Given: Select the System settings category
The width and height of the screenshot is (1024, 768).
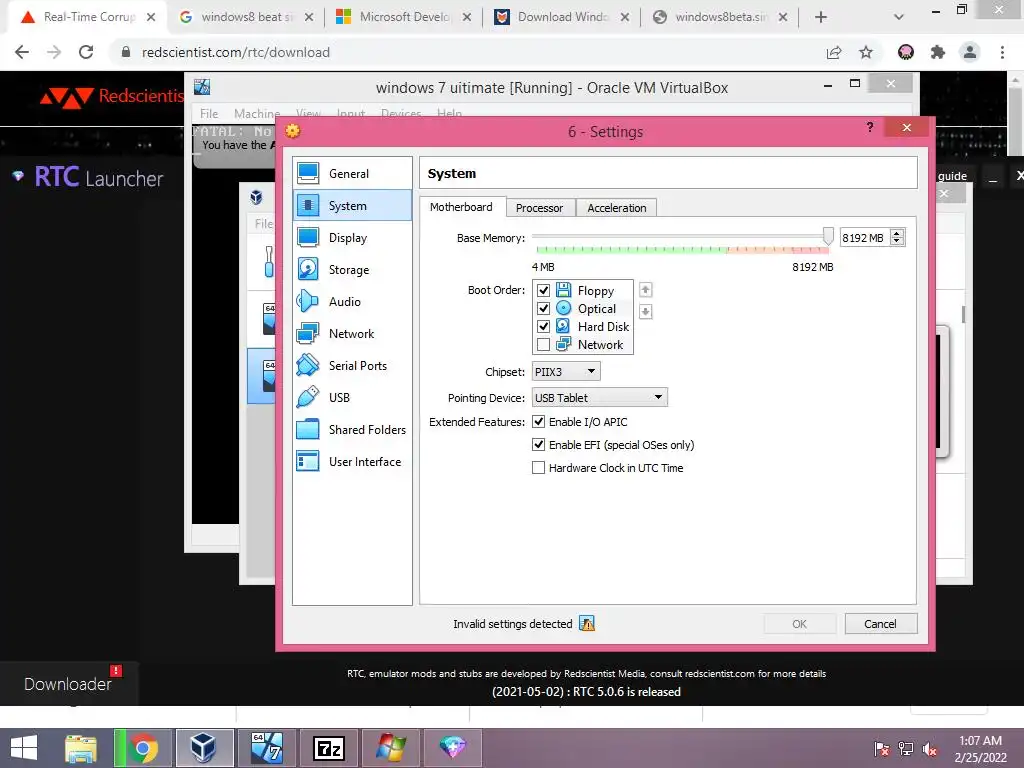Looking at the screenshot, I should 352,206.
